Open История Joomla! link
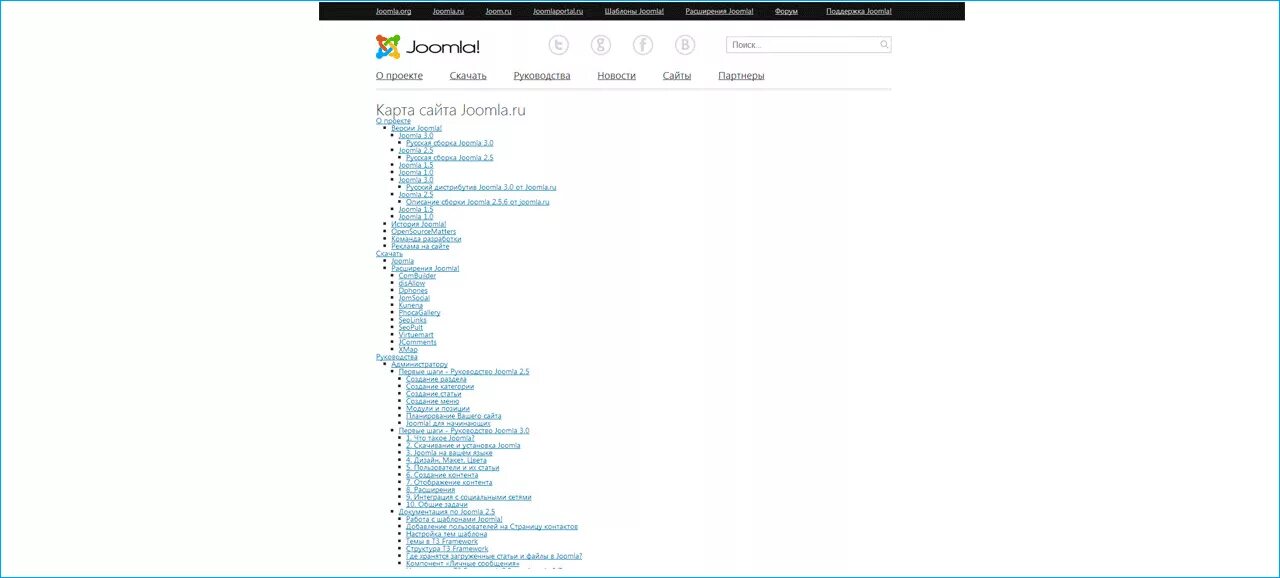1280x578 pixels. coord(418,224)
